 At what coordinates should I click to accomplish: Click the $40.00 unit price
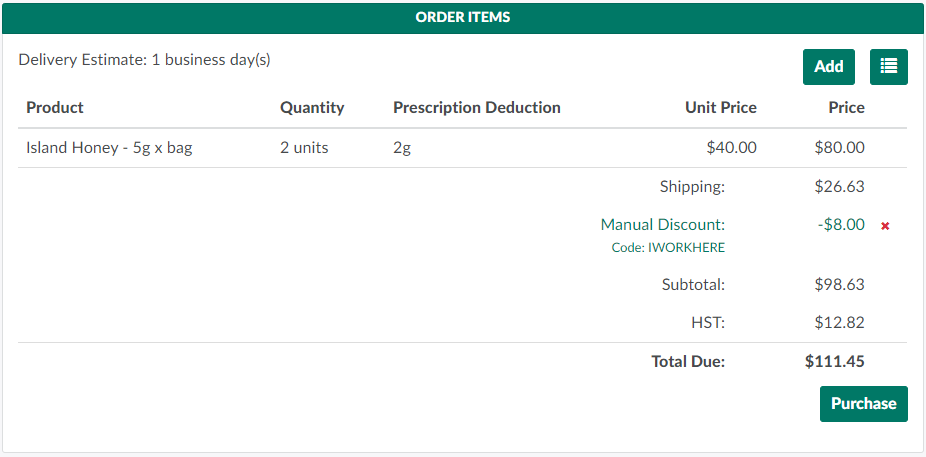pyautogui.click(x=731, y=148)
